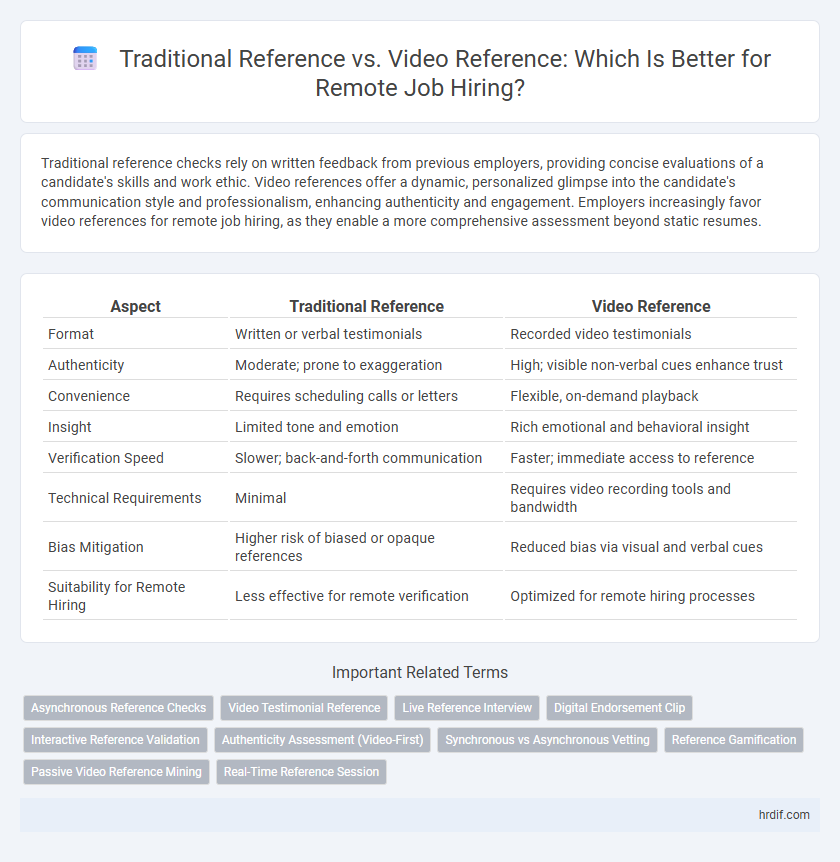Open the Video Testimonial Reference tag
This screenshot has height=862, width=840.
pos(304,708)
